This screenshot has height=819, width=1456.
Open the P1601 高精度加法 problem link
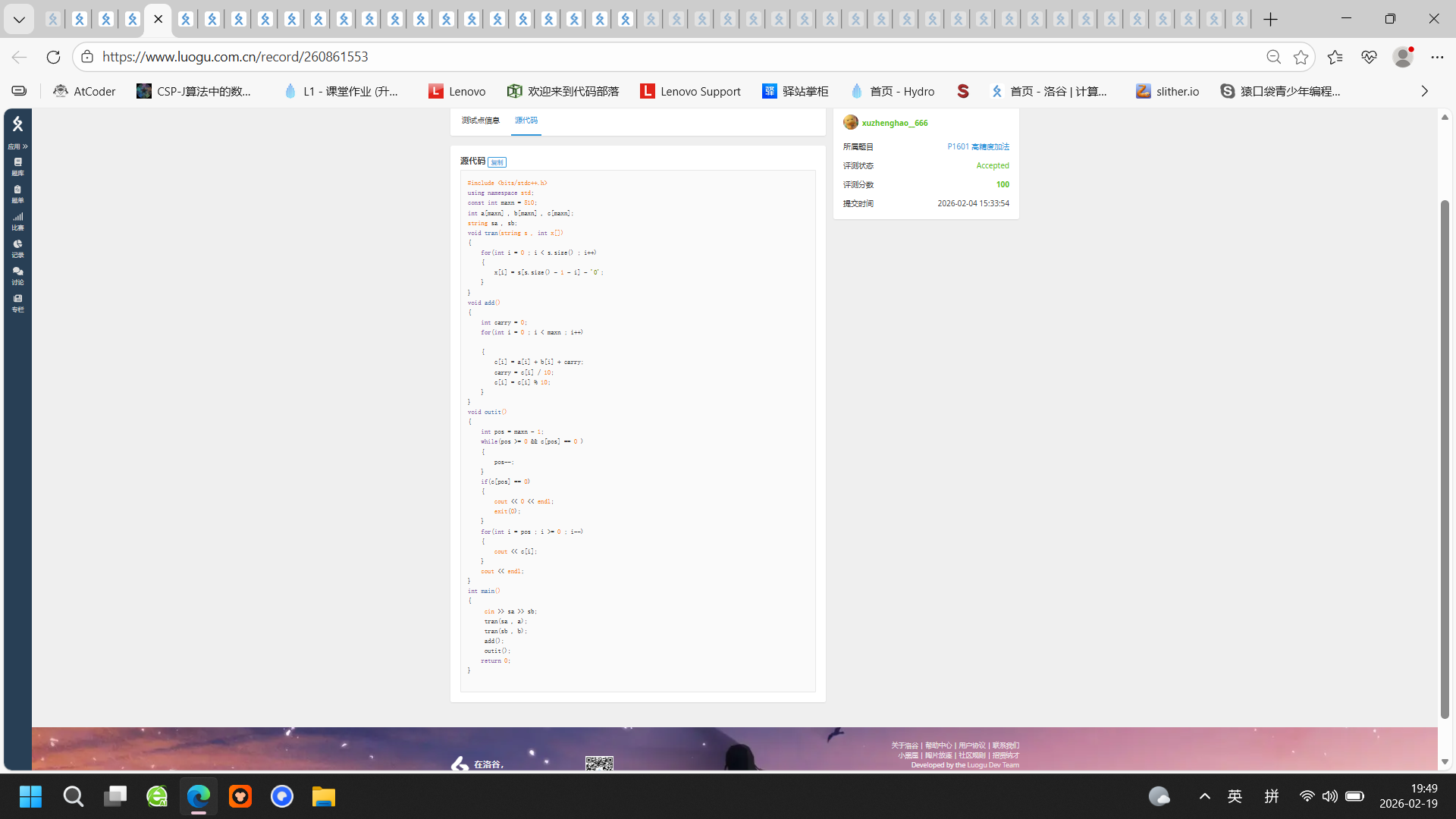point(977,146)
